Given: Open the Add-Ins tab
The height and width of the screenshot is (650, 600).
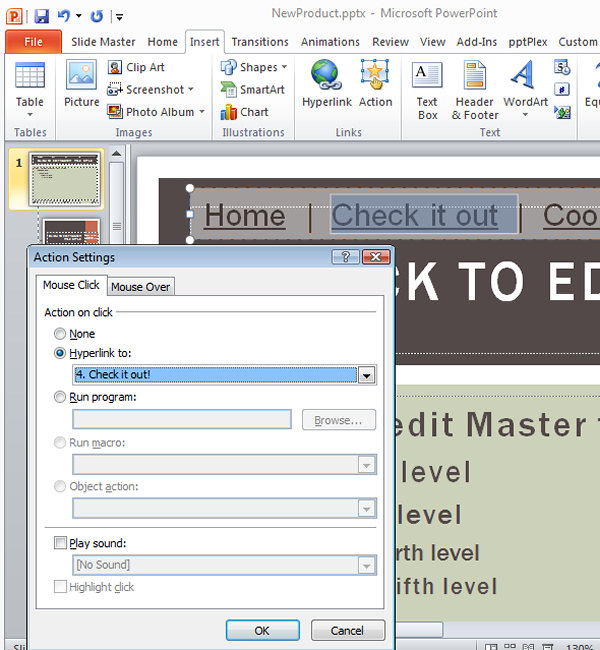Looking at the screenshot, I should tap(476, 42).
